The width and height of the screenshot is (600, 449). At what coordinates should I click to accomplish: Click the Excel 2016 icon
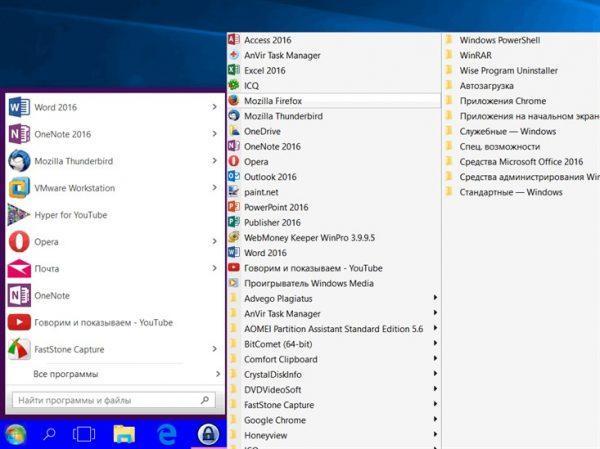(x=234, y=70)
